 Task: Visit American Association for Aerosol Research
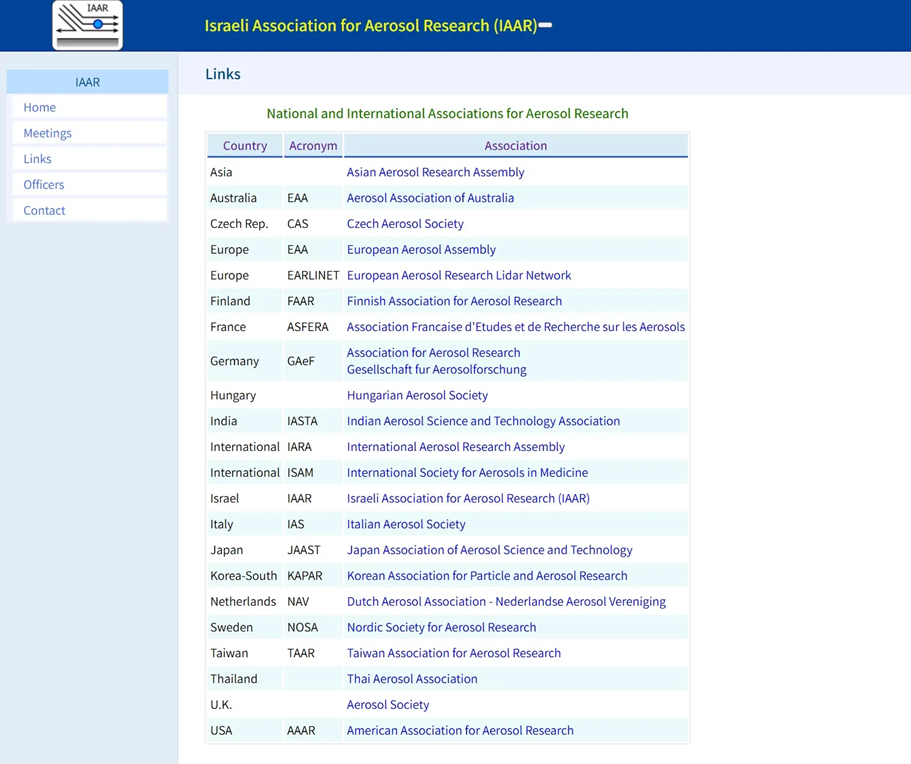(460, 730)
